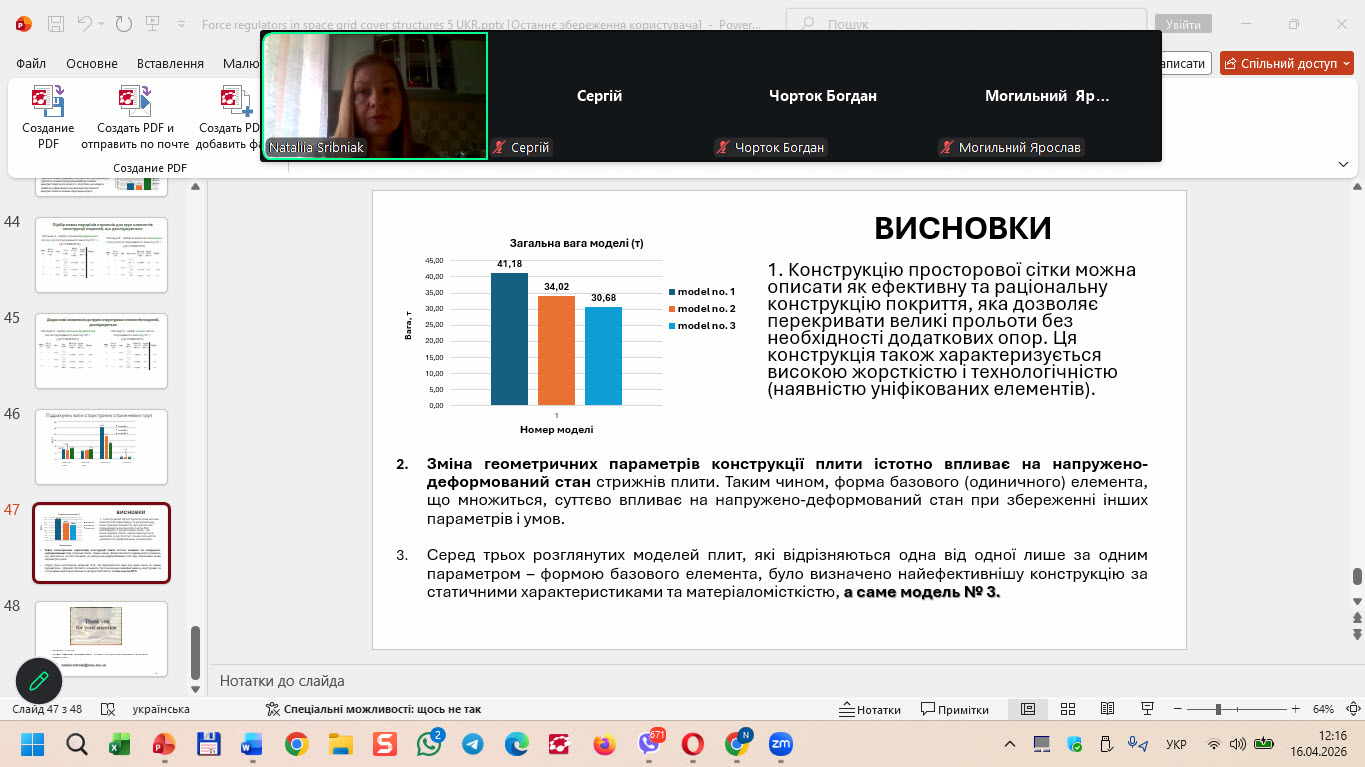Click the Undo arrow icon
This screenshot has height=767, width=1365.
point(86,23)
